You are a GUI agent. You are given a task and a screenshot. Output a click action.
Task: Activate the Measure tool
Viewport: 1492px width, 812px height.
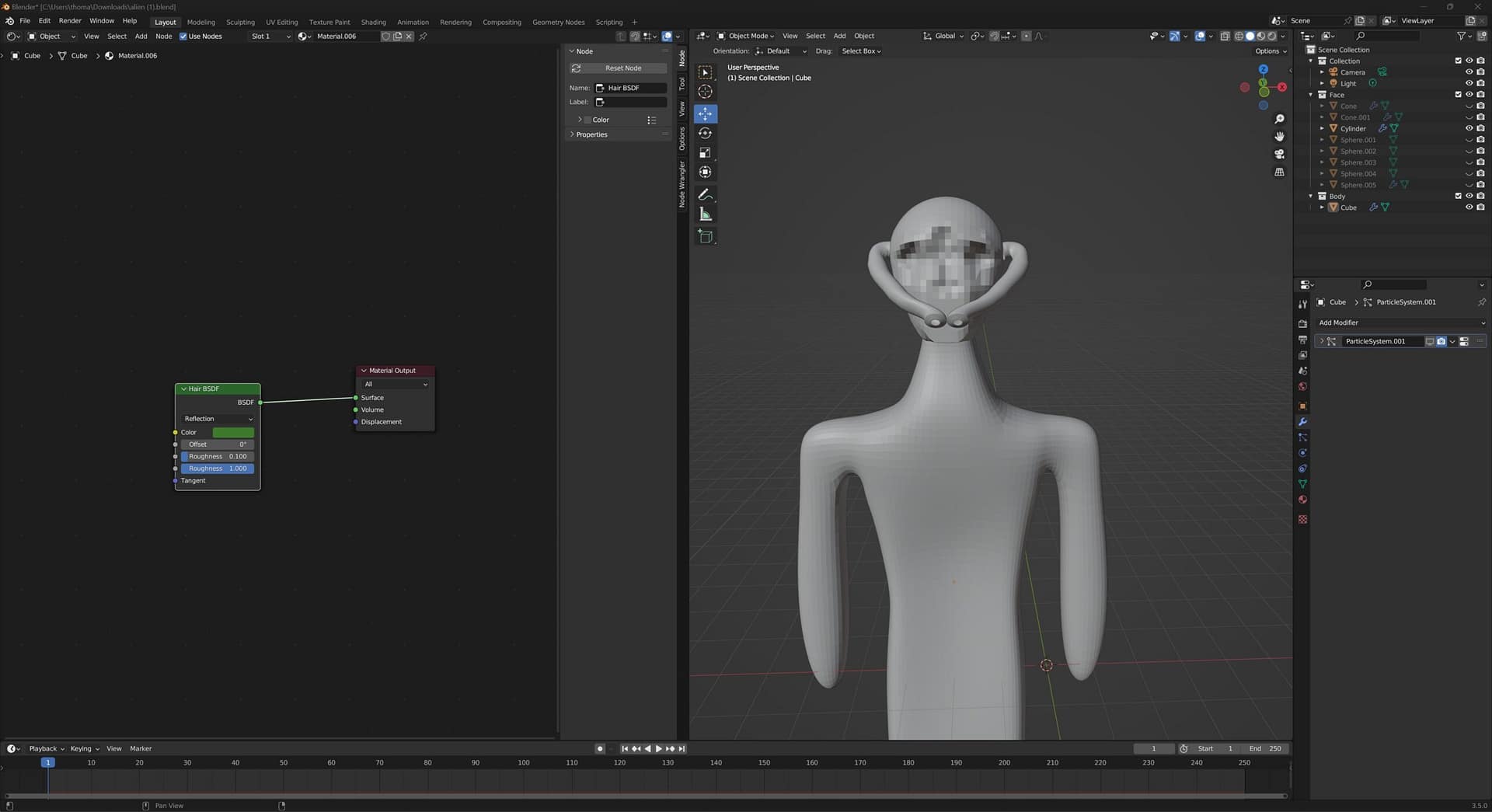(x=705, y=214)
